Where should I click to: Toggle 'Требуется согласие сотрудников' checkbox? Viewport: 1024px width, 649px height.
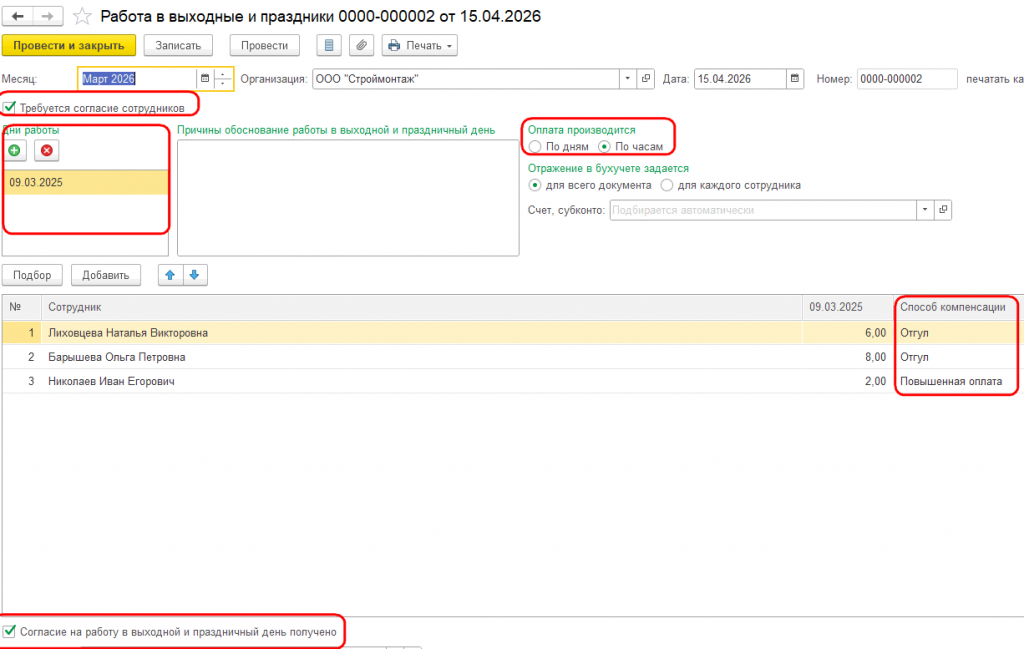10,107
